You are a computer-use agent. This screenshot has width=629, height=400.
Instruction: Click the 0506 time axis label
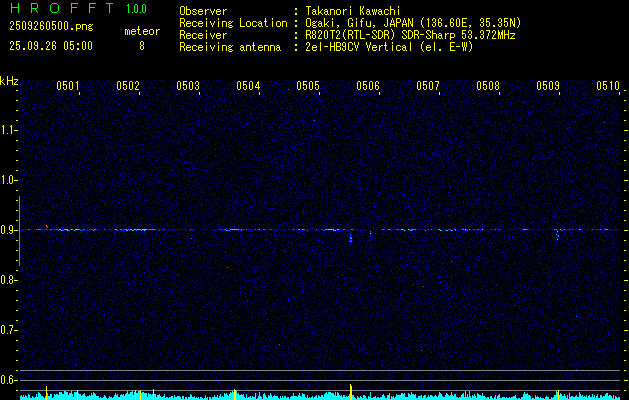[x=368, y=86]
